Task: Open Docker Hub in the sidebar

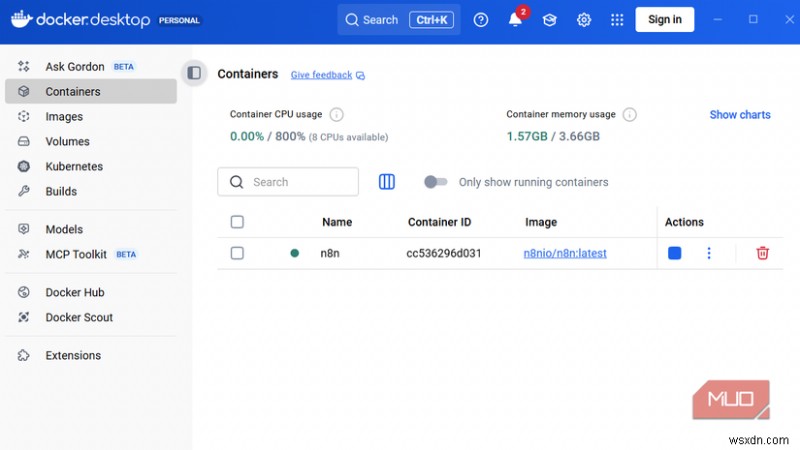Action: coord(91,292)
